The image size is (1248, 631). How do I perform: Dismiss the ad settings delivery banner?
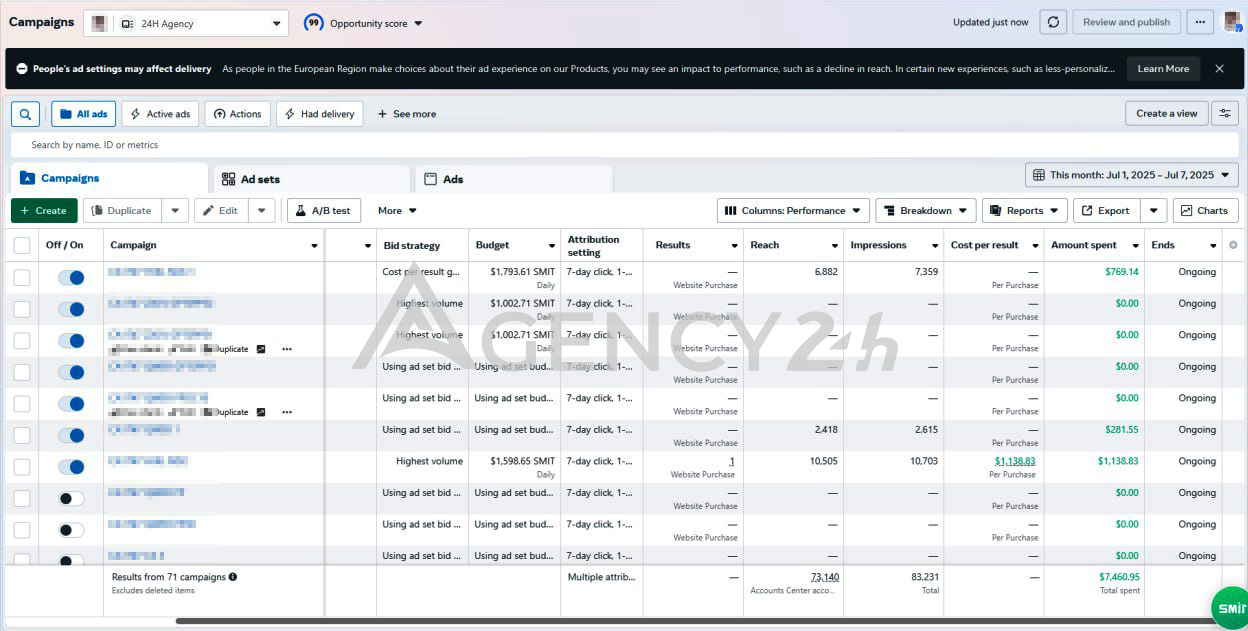click(x=1219, y=69)
